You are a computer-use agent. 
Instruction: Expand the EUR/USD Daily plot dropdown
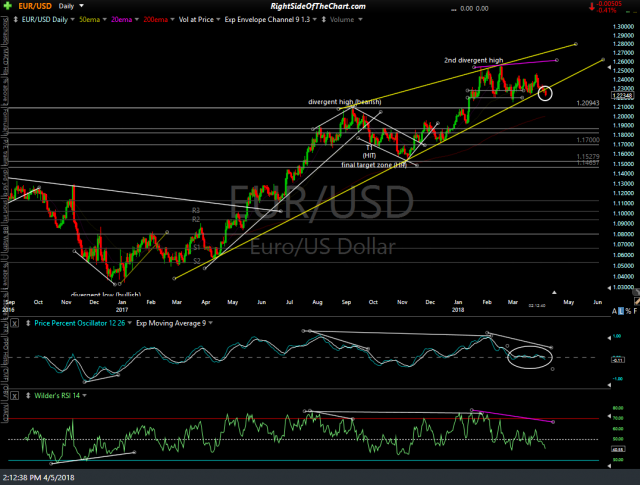coord(73,20)
